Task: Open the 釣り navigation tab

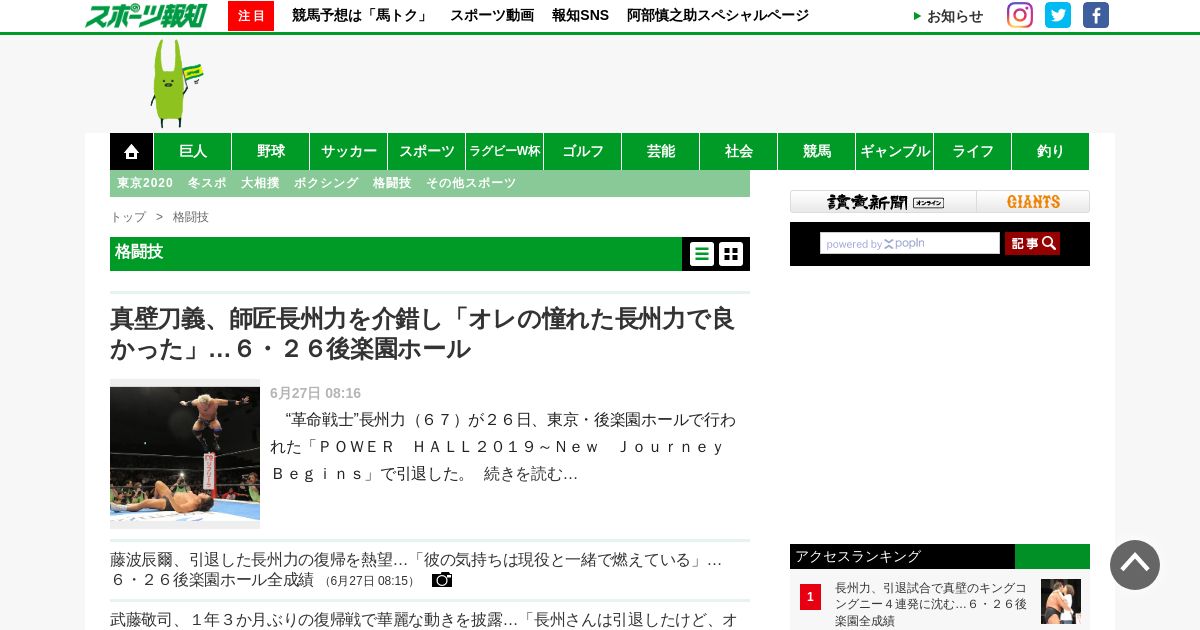Action: 1051,151
